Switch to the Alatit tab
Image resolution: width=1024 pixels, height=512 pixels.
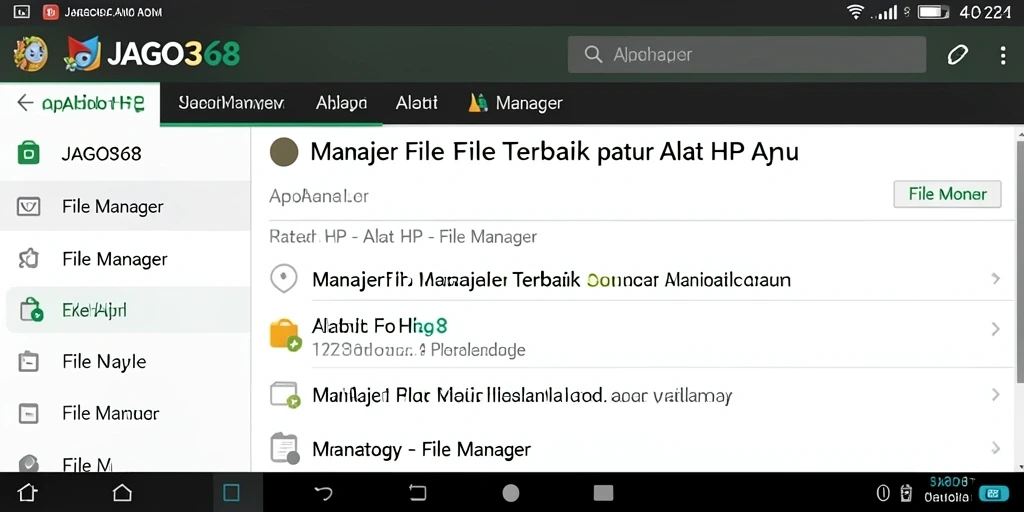(417, 103)
